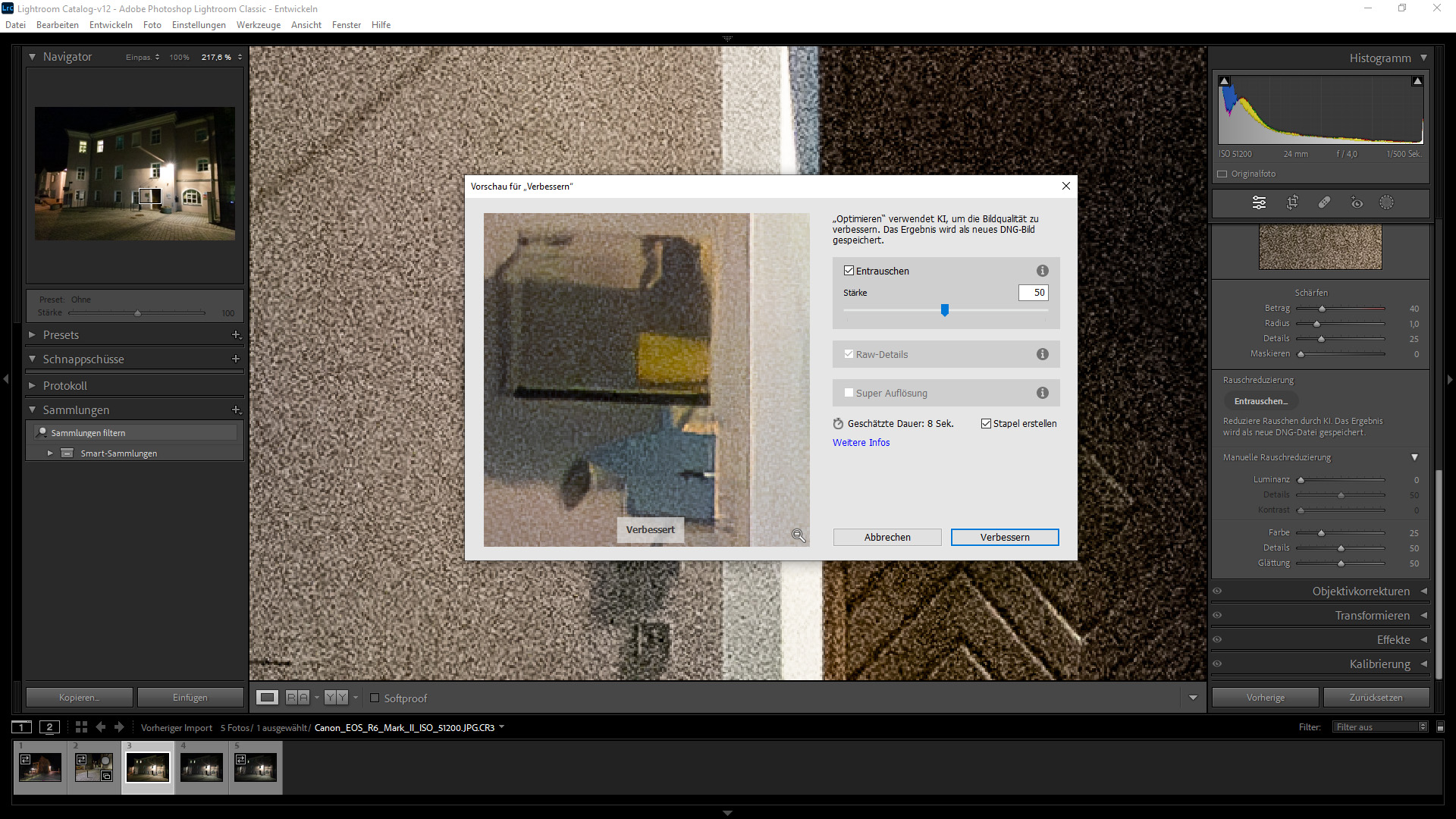Open the Entwickeln menu
The image size is (1456, 819).
(x=111, y=25)
